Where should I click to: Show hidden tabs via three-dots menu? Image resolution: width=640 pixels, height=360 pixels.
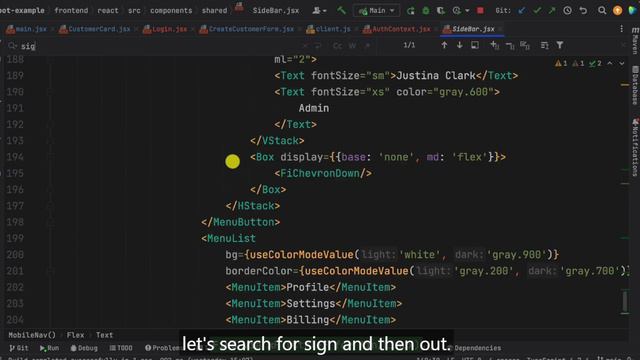[621, 29]
